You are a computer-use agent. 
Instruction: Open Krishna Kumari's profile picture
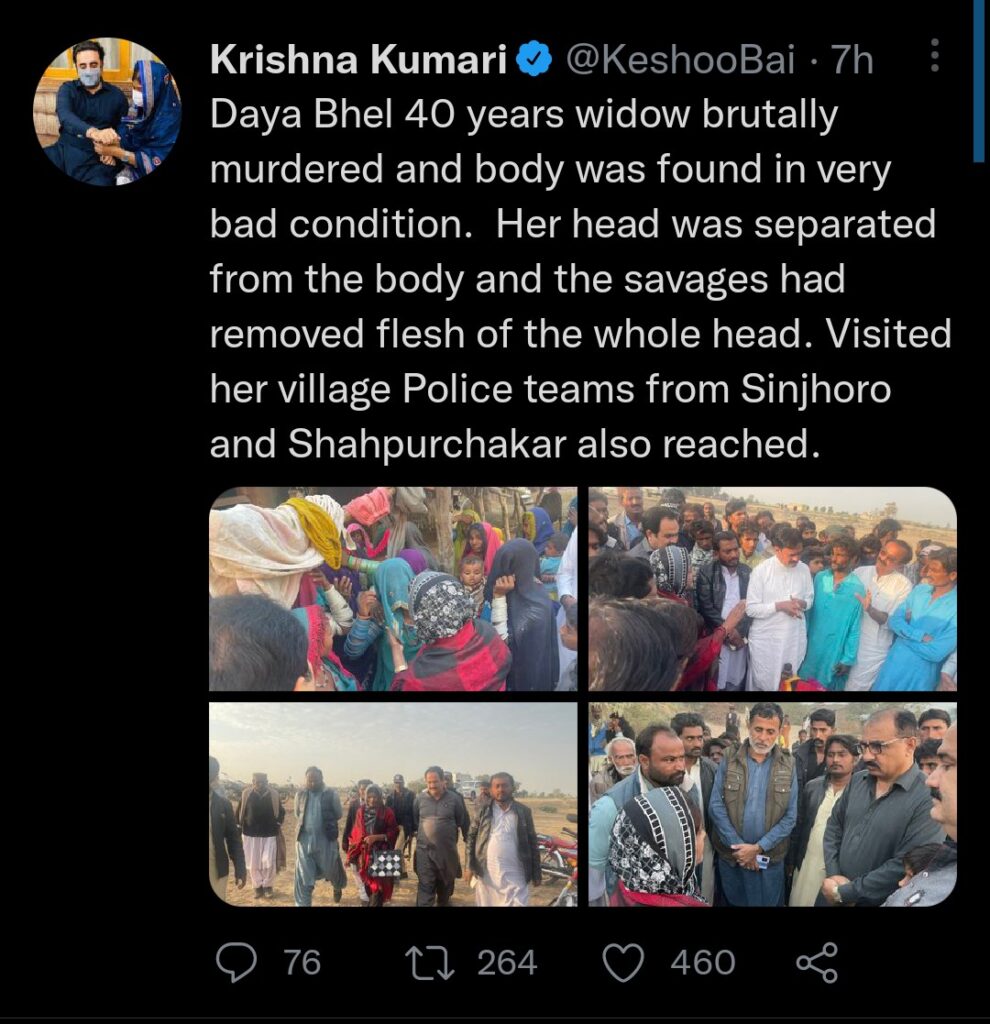coord(108,112)
